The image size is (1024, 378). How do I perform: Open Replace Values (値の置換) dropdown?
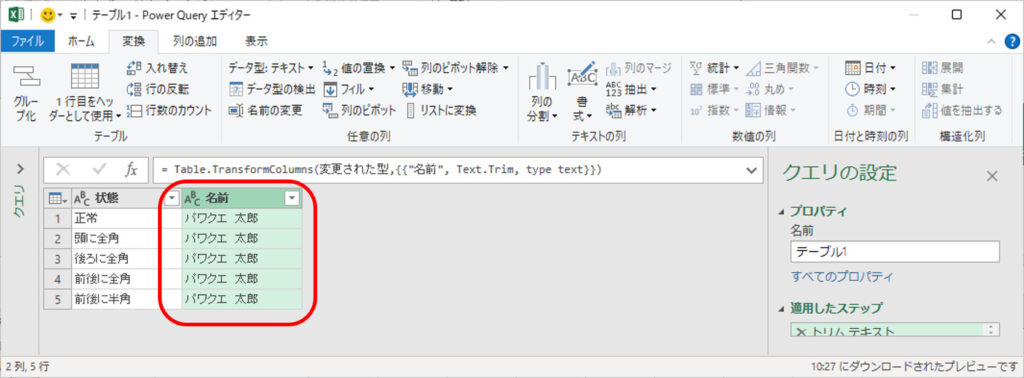359,67
